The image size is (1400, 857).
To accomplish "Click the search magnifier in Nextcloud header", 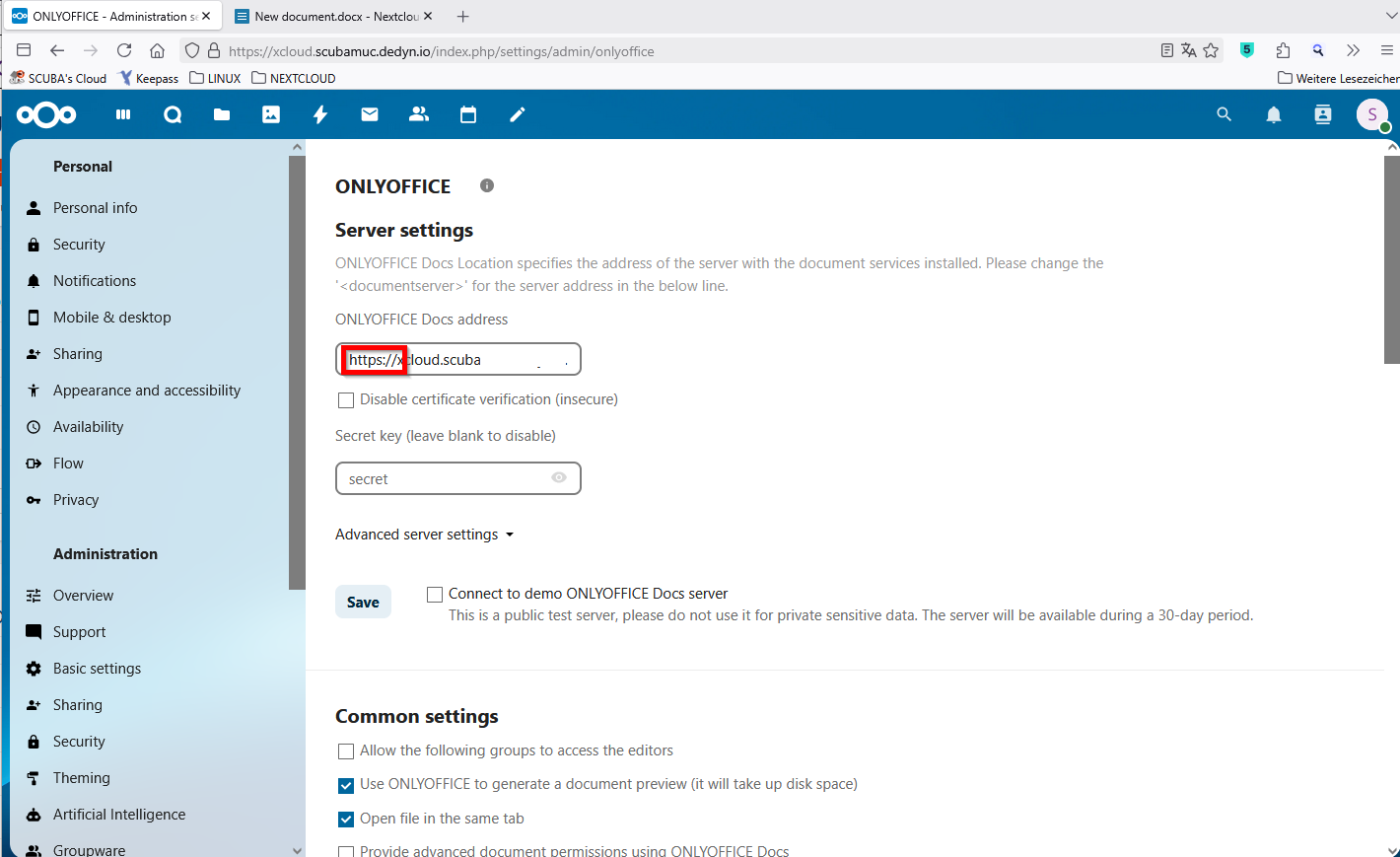I will point(1225,114).
